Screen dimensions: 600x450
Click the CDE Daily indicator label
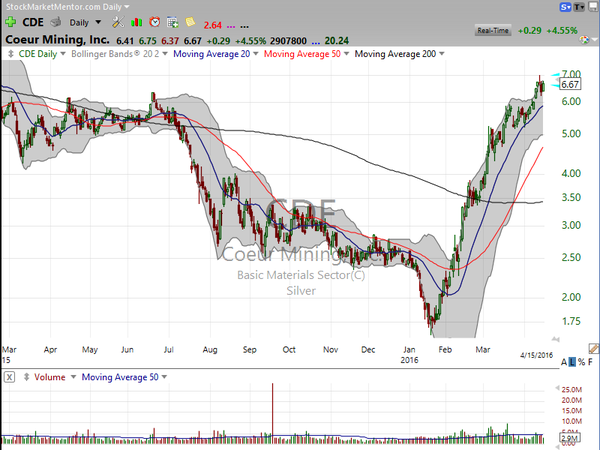tap(38, 54)
